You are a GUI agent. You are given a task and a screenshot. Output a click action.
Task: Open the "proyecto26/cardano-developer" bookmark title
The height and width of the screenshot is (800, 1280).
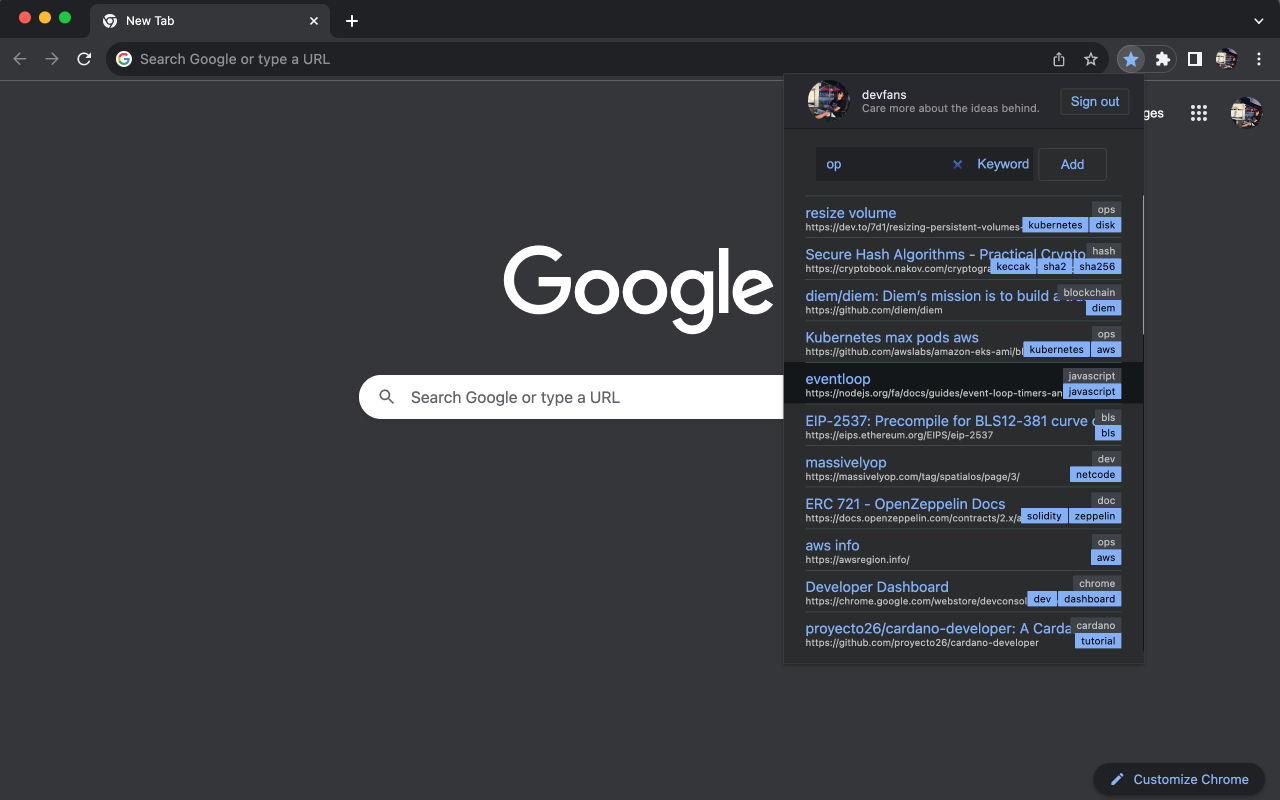click(938, 628)
